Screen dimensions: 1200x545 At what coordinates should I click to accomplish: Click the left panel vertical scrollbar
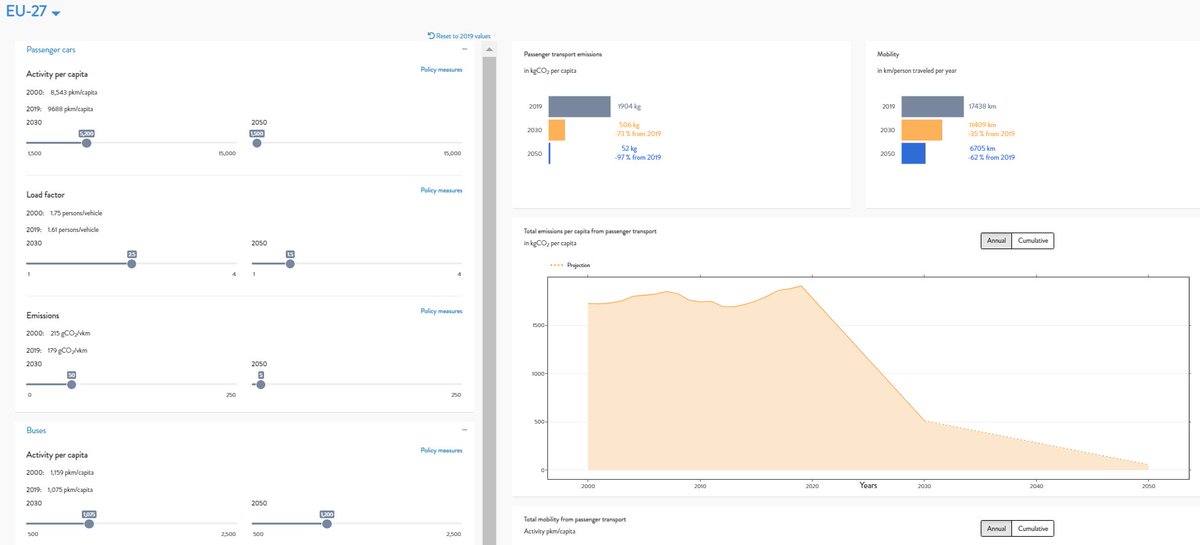point(489,300)
